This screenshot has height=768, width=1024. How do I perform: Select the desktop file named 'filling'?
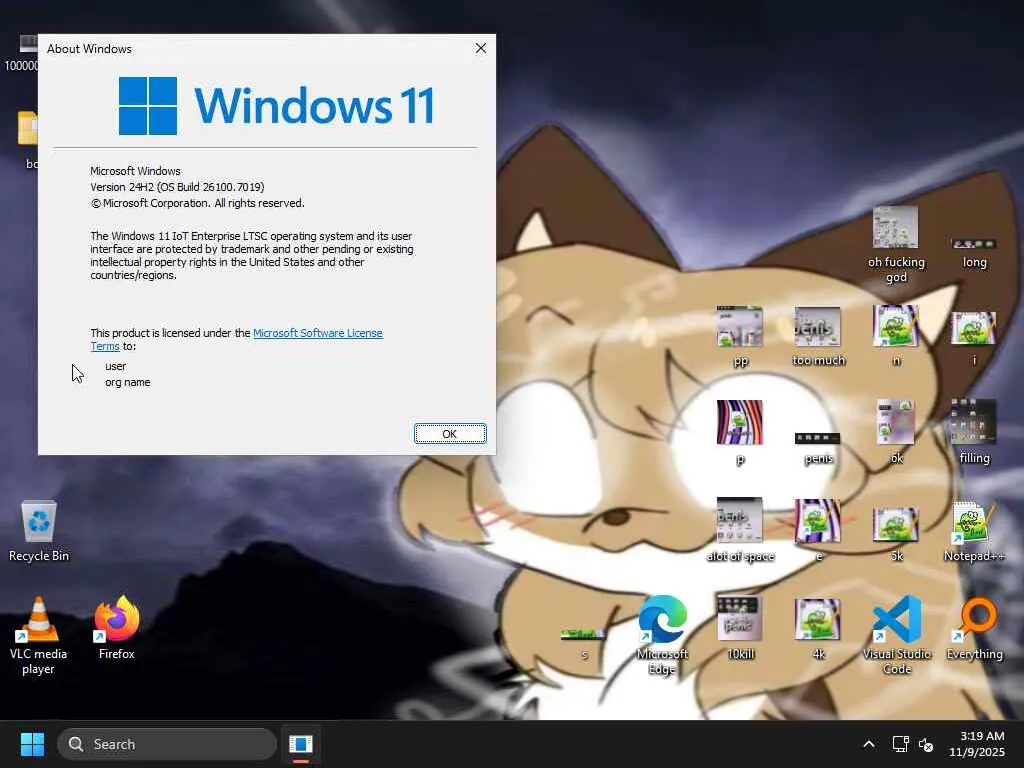[x=974, y=432]
